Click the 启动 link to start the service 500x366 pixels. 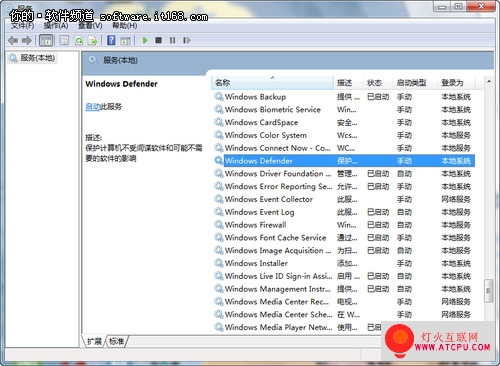[92, 107]
